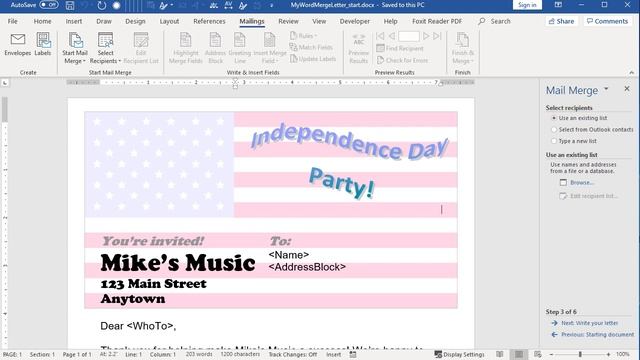Click the Save icon in title bar
Screen dimensions: 640x360
coord(70,5)
